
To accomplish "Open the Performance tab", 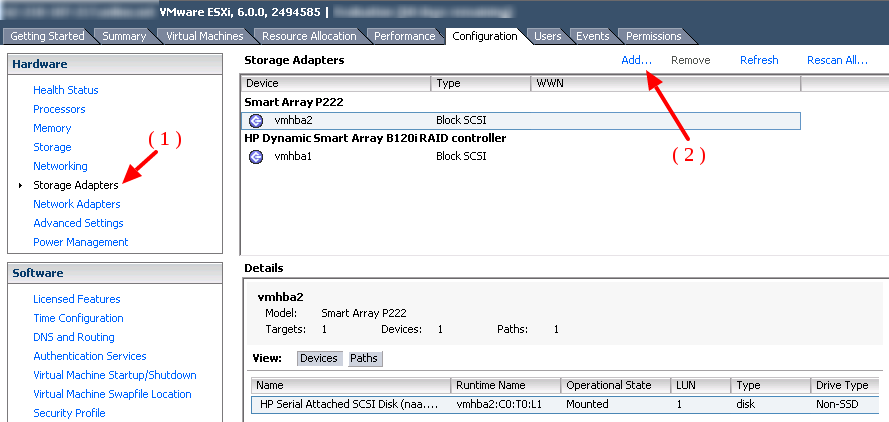I will click(404, 36).
